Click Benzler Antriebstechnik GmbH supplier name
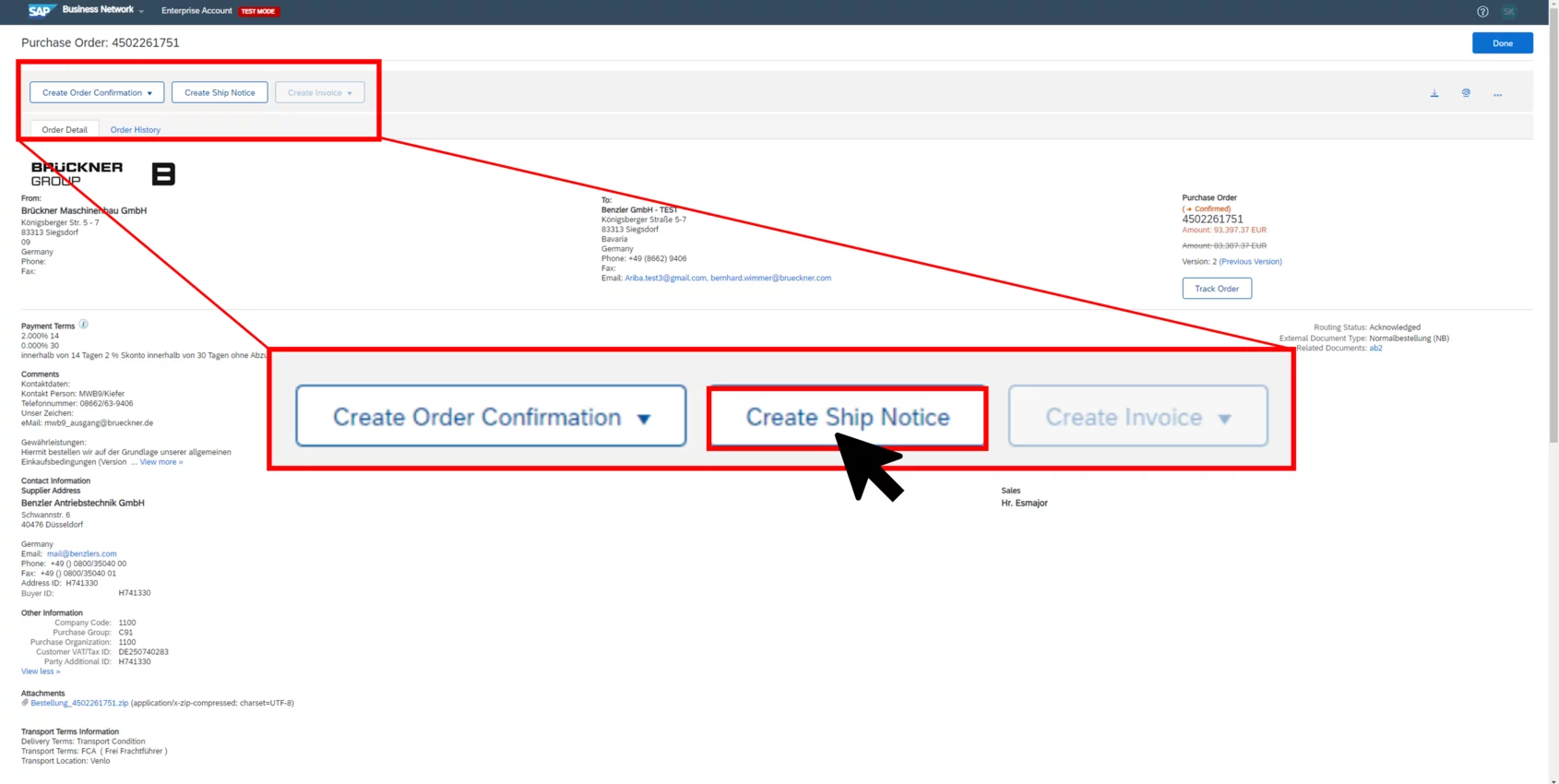This screenshot has width=1559, height=784. (x=83, y=503)
